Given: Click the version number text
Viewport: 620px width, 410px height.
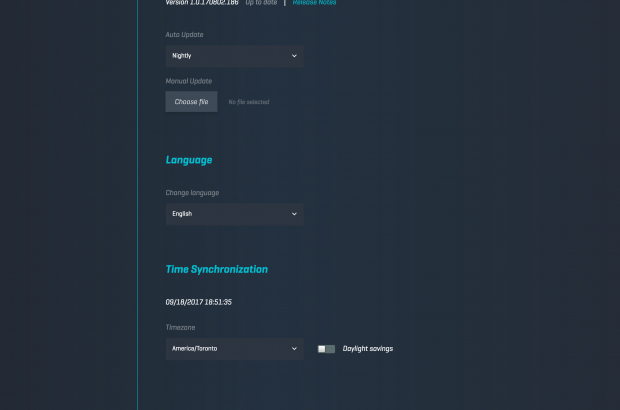Looking at the screenshot, I should pos(202,3).
